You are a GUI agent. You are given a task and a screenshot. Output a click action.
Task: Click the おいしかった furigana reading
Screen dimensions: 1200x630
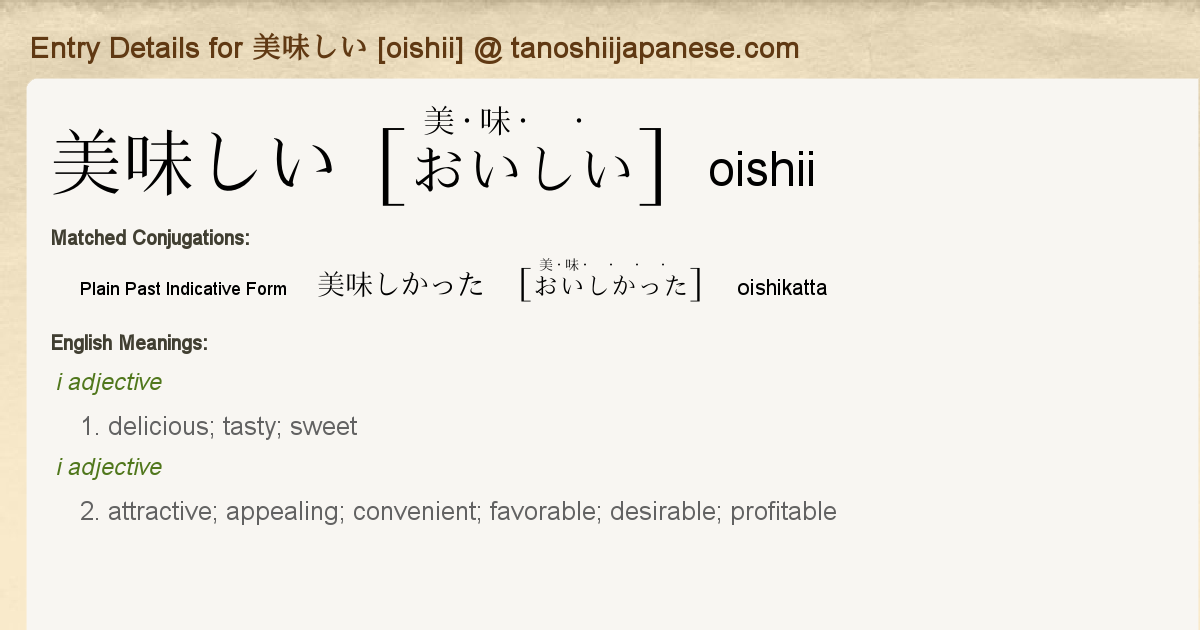click(612, 287)
